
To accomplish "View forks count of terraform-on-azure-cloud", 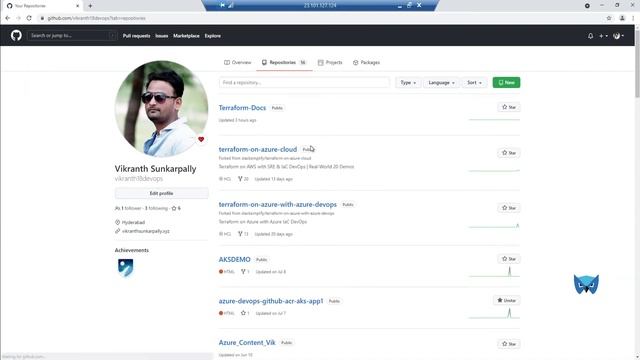I will [243, 179].
